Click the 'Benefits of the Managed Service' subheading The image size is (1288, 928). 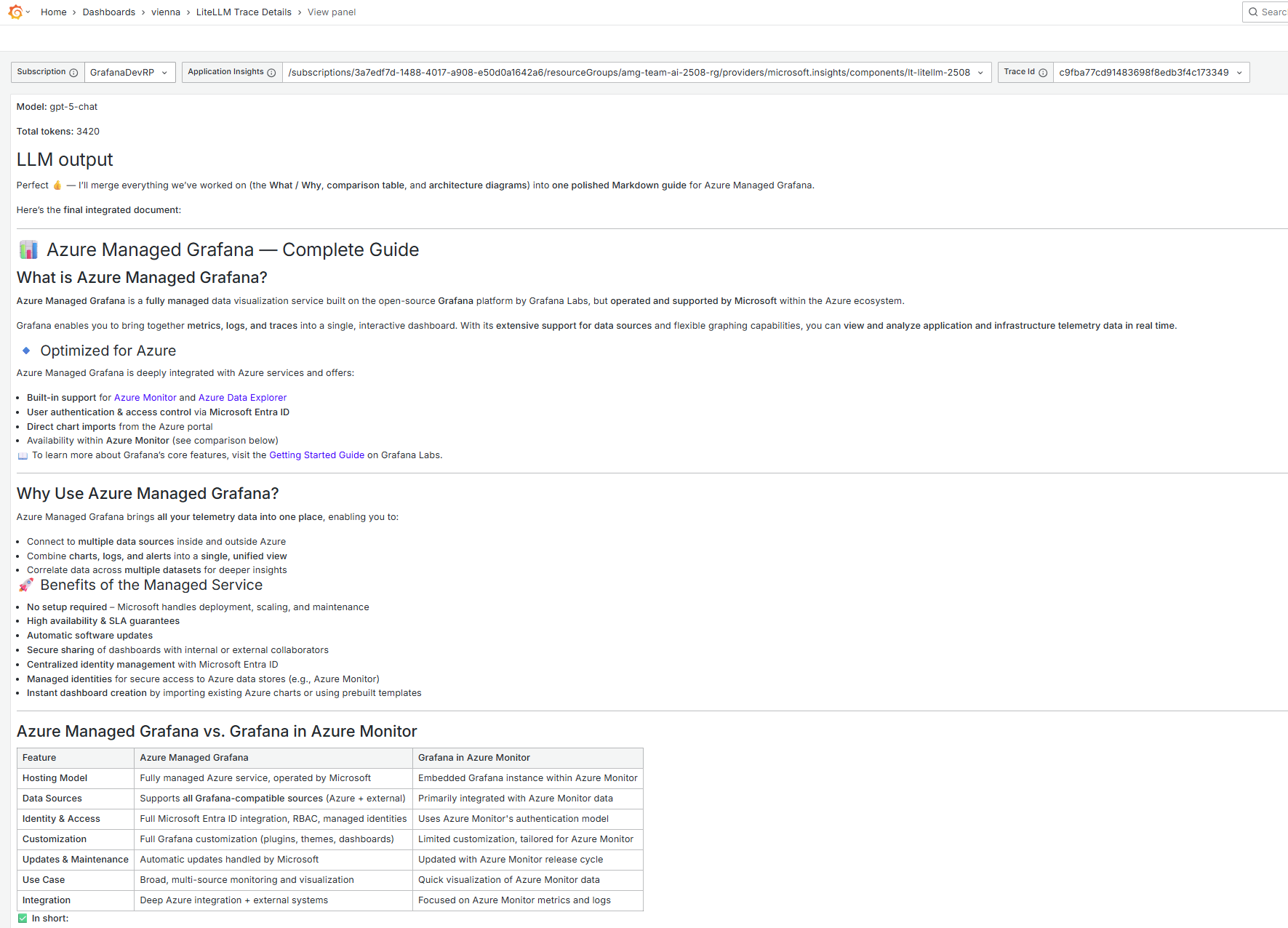151,585
